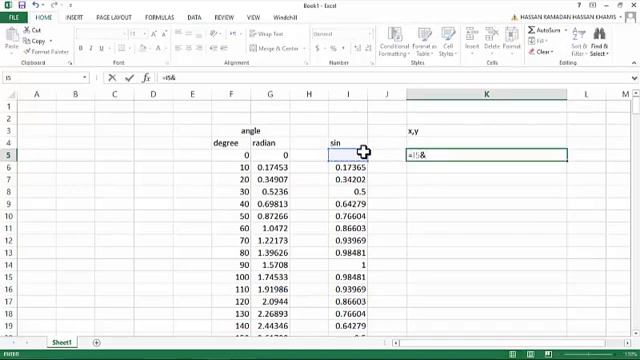Open the font name combo box

tap(101, 34)
